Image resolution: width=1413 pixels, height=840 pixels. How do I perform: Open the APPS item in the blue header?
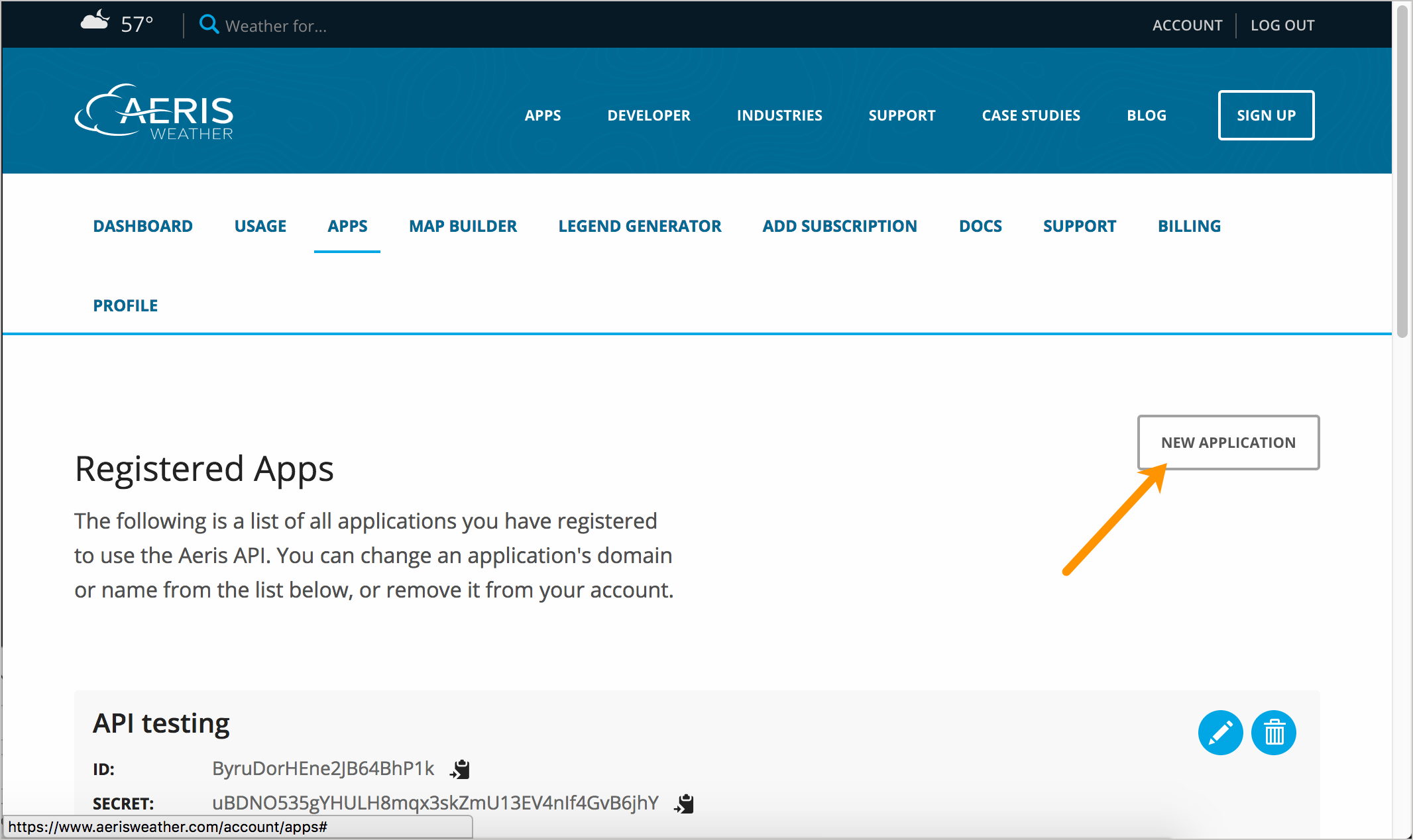point(543,115)
